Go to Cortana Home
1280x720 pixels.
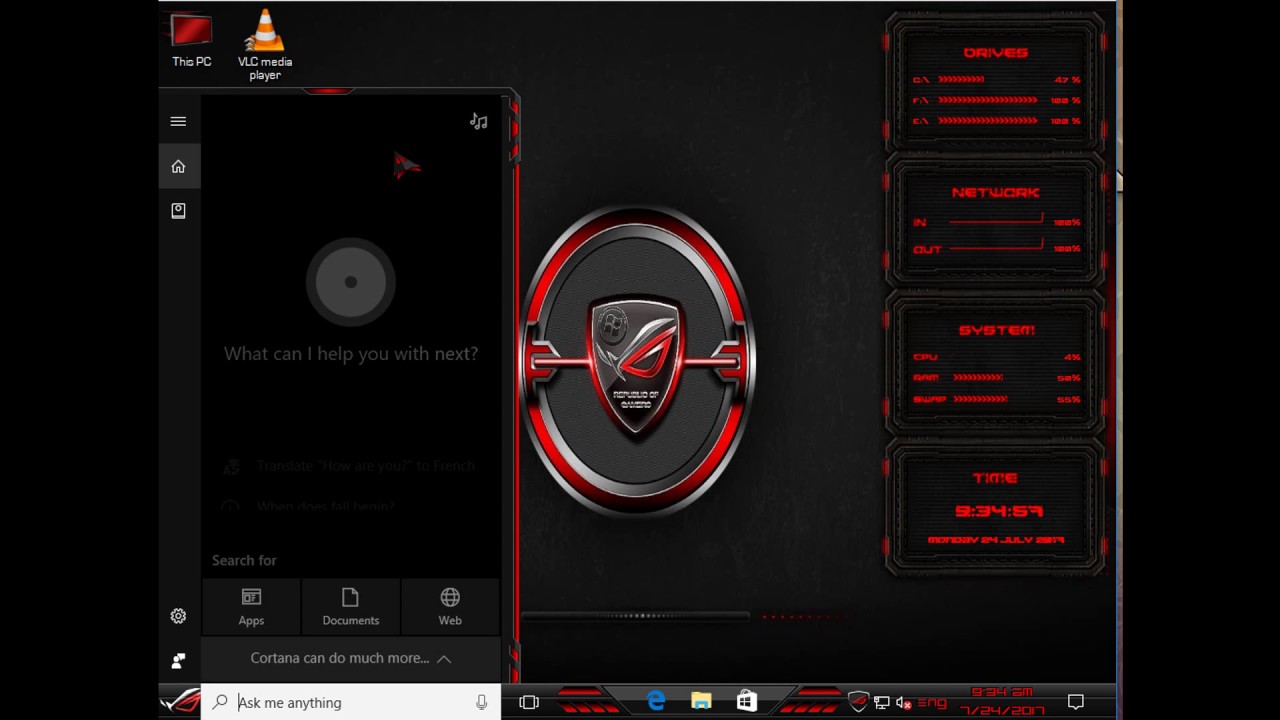pos(178,166)
